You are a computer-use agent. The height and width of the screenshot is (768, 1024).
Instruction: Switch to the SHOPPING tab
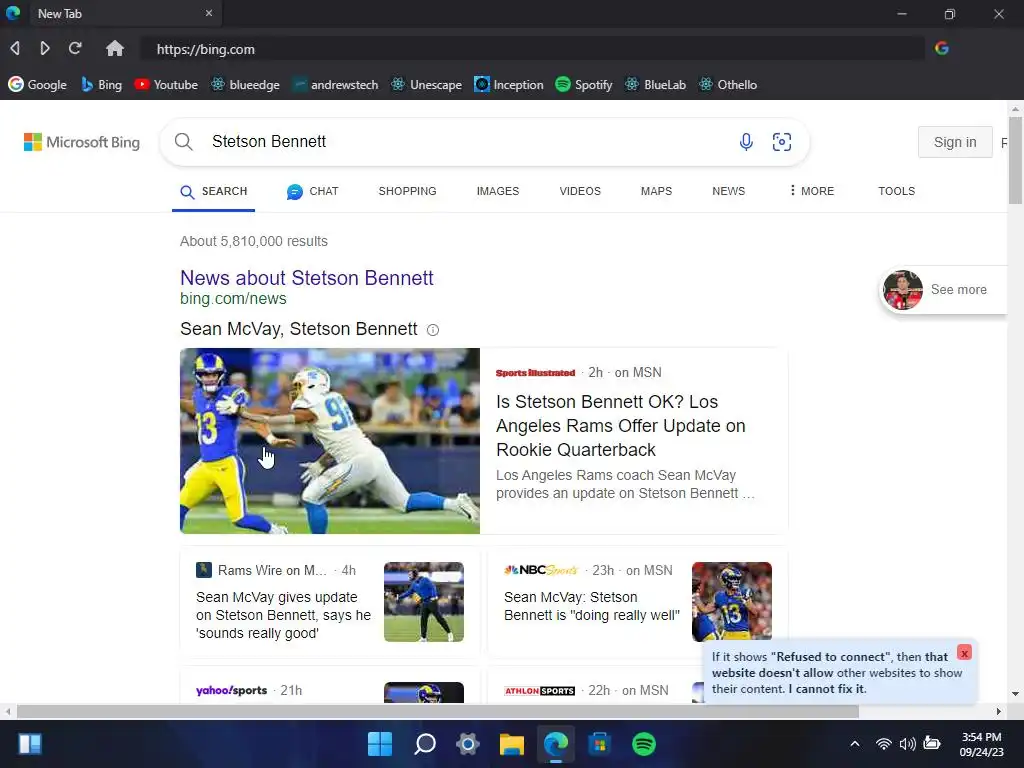(408, 191)
